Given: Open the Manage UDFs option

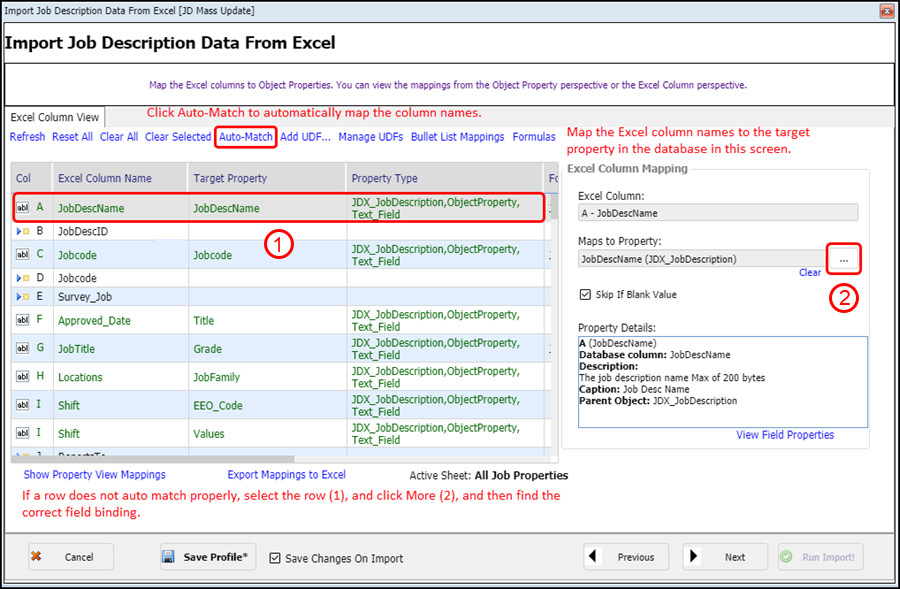Looking at the screenshot, I should point(370,137).
